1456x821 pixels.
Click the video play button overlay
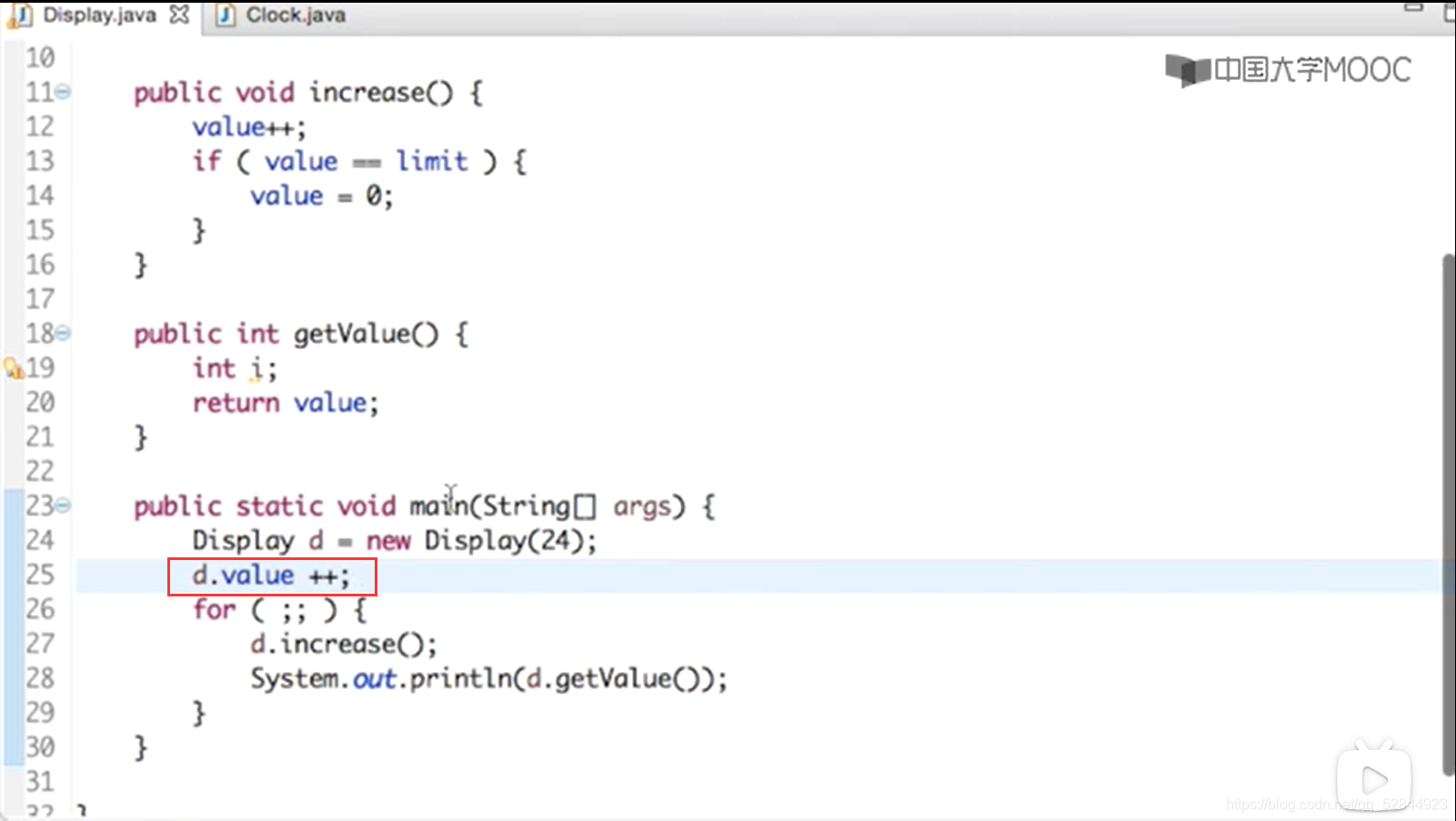1374,779
